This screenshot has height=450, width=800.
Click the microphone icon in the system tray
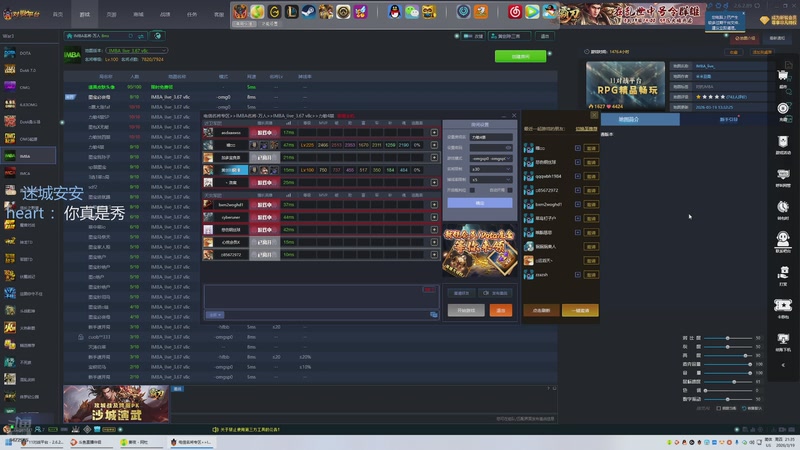(736, 442)
